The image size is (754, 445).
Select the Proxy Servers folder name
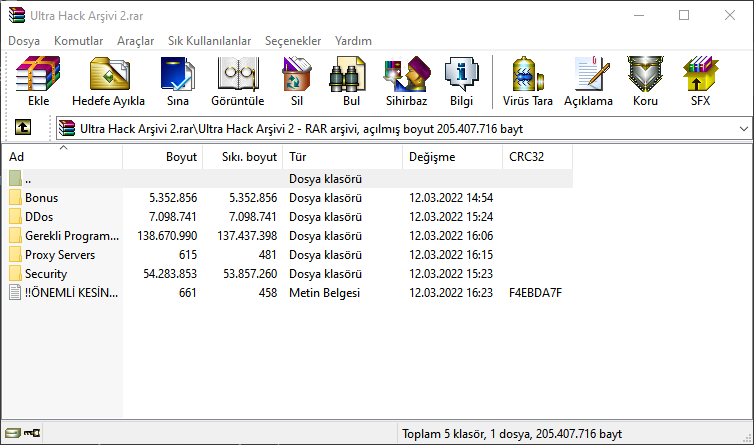60,254
